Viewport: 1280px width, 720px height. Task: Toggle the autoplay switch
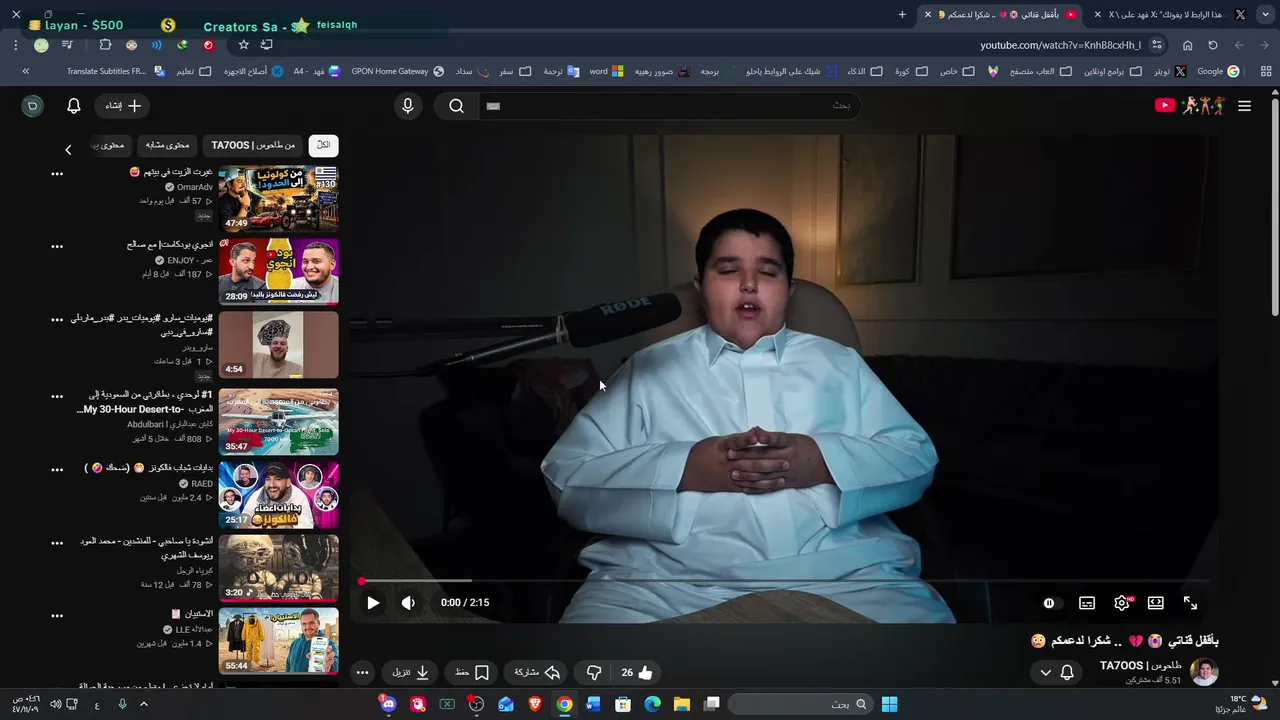point(1049,603)
